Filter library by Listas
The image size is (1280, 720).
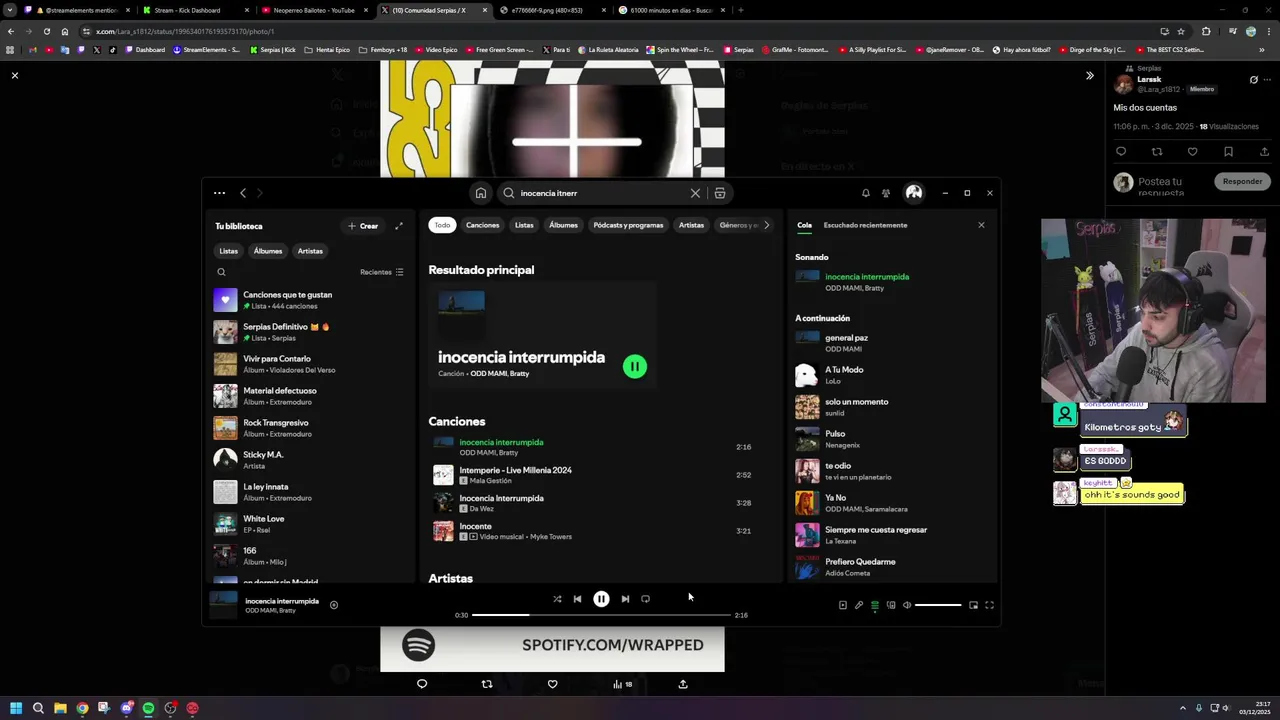click(x=229, y=251)
